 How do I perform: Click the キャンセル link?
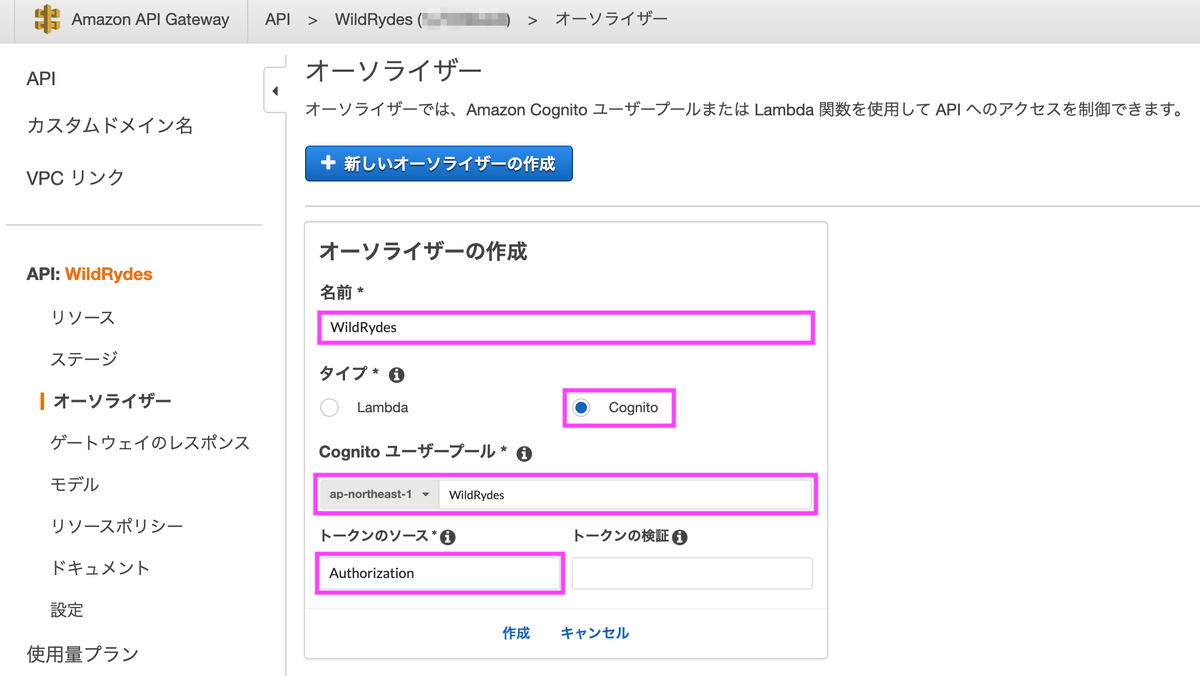click(595, 633)
